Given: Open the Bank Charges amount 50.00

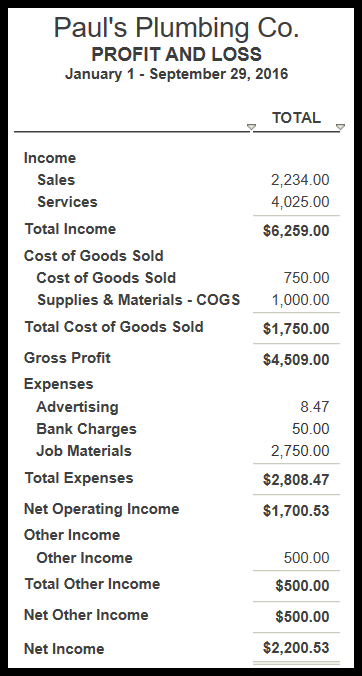Looking at the screenshot, I should pos(310,429).
